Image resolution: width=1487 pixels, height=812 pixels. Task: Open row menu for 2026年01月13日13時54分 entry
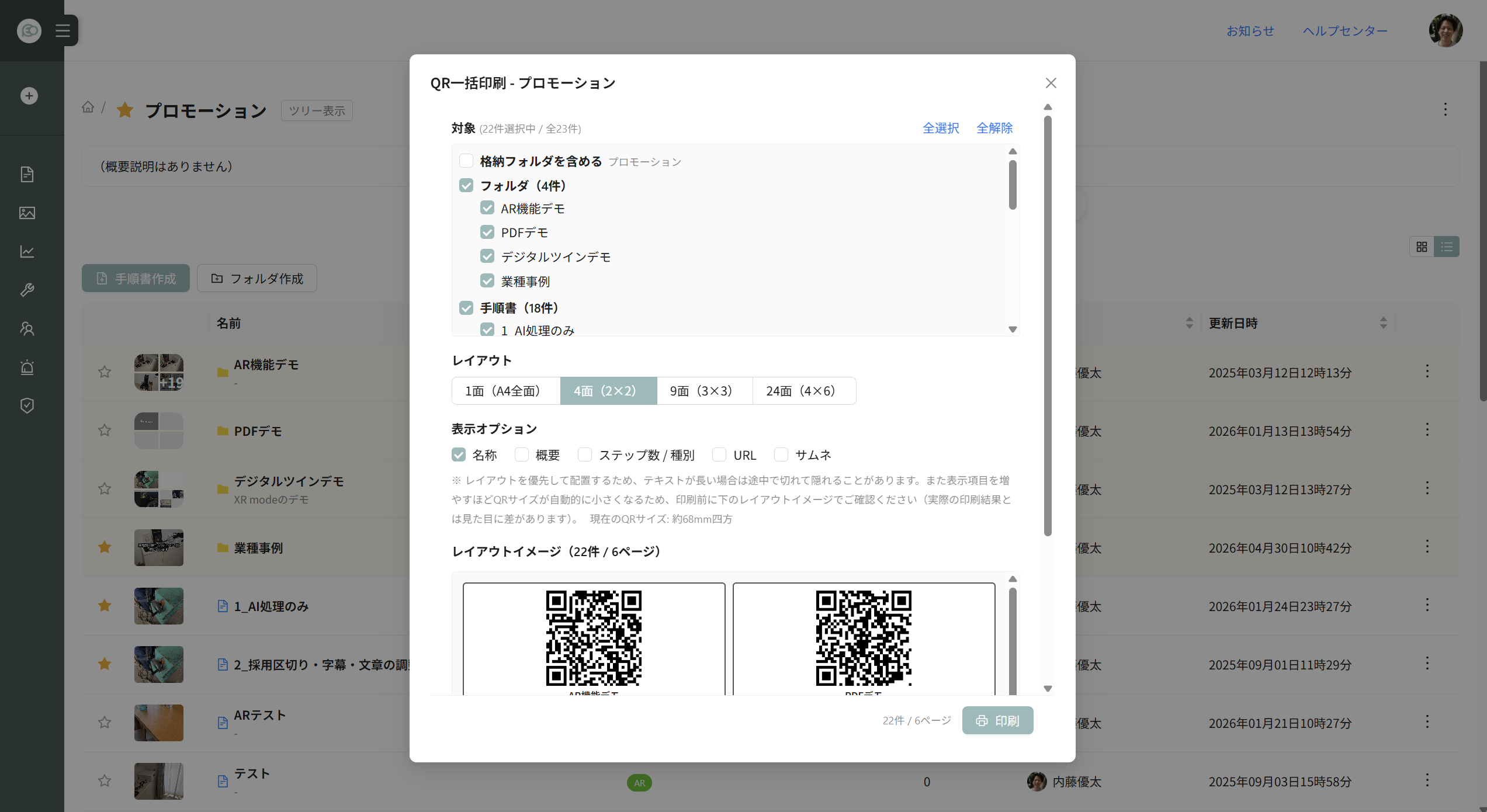coord(1427,430)
